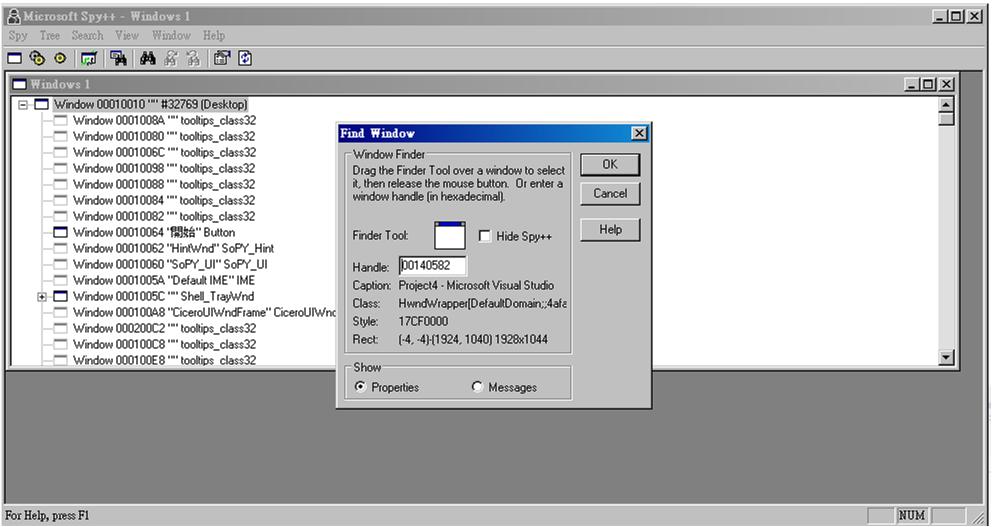The width and height of the screenshot is (992, 527).
Task: Open the Spy menu
Action: tap(18, 35)
